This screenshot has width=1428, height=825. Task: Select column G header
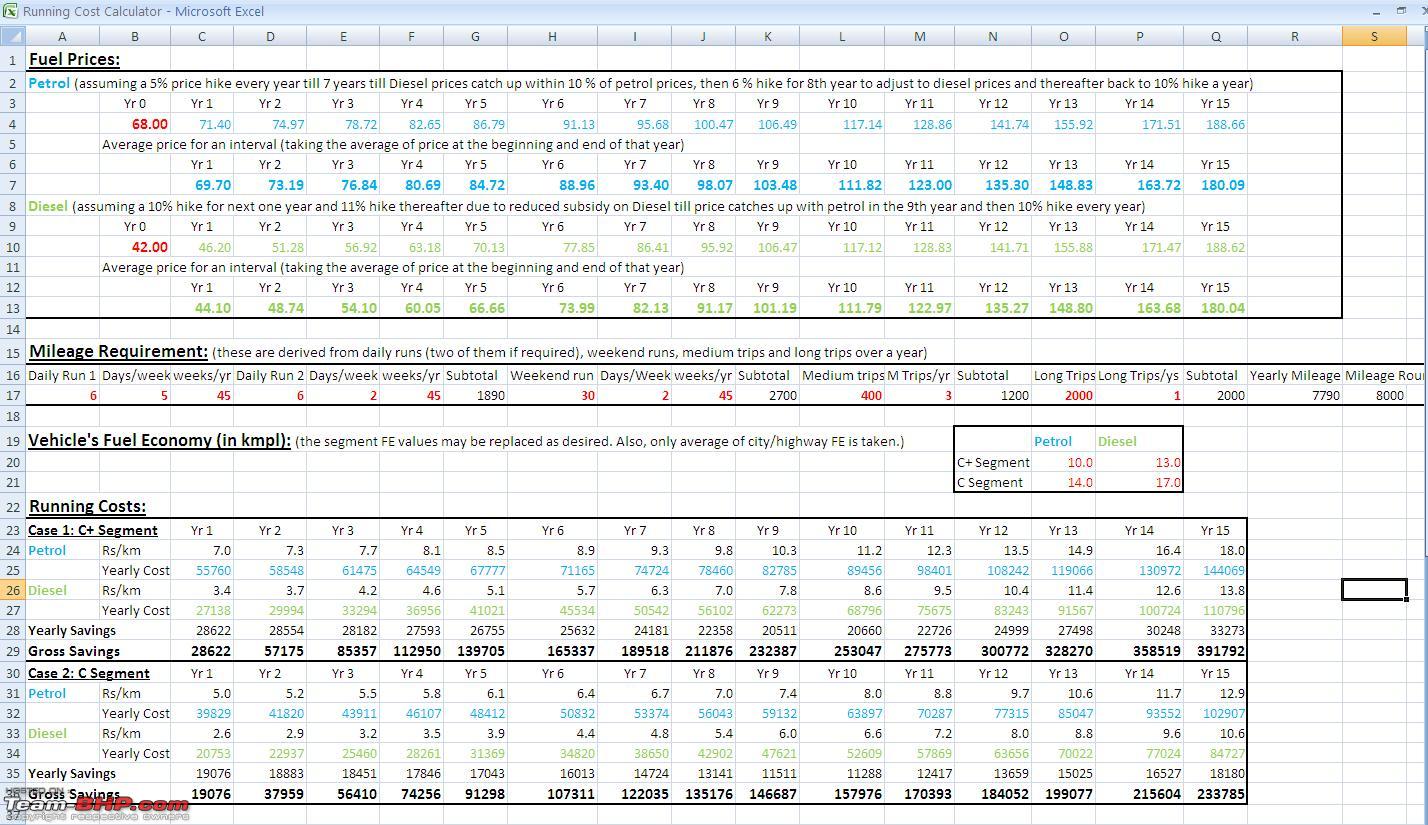point(475,37)
